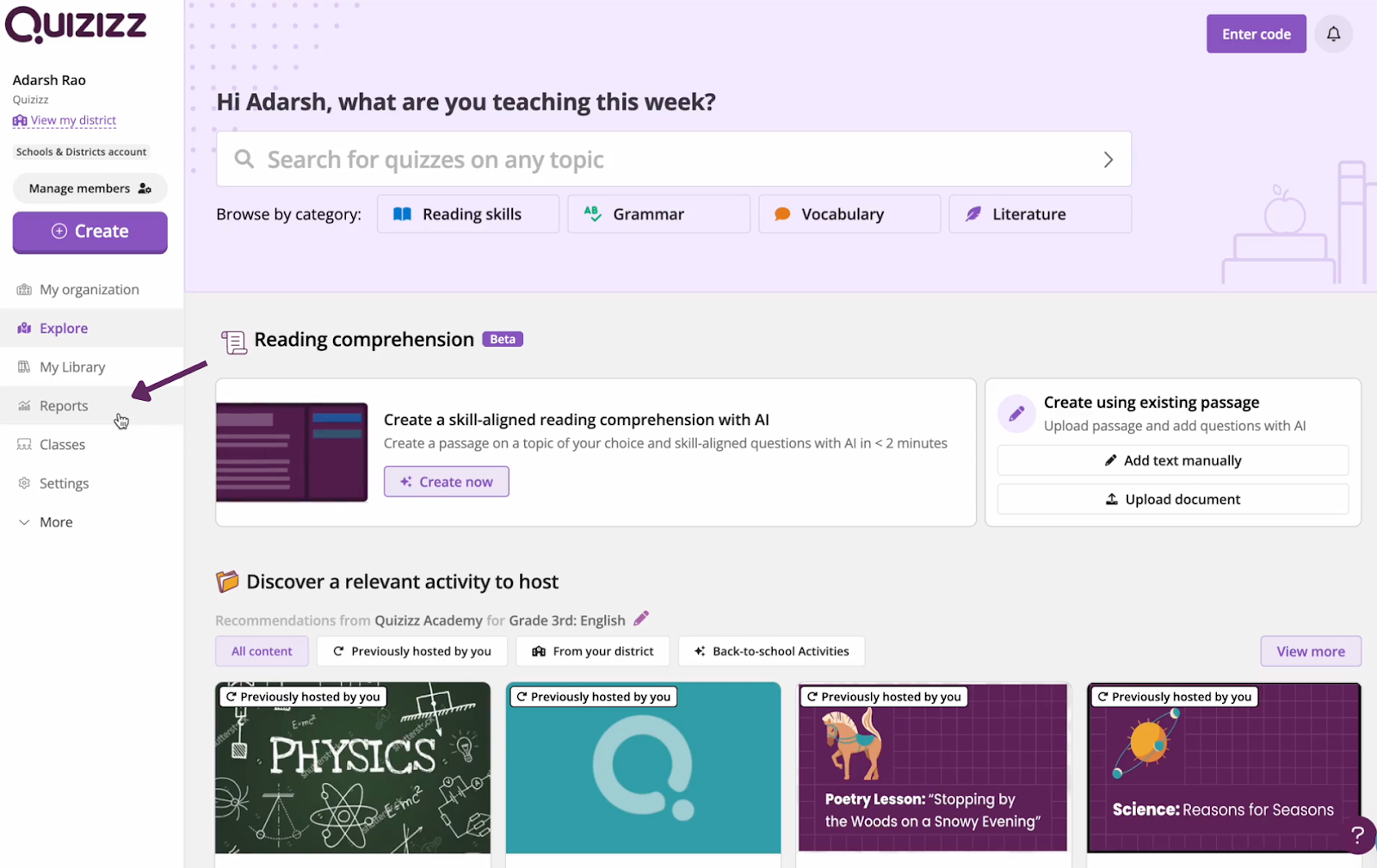
Task: Click the Reading comprehension document icon
Action: click(233, 342)
